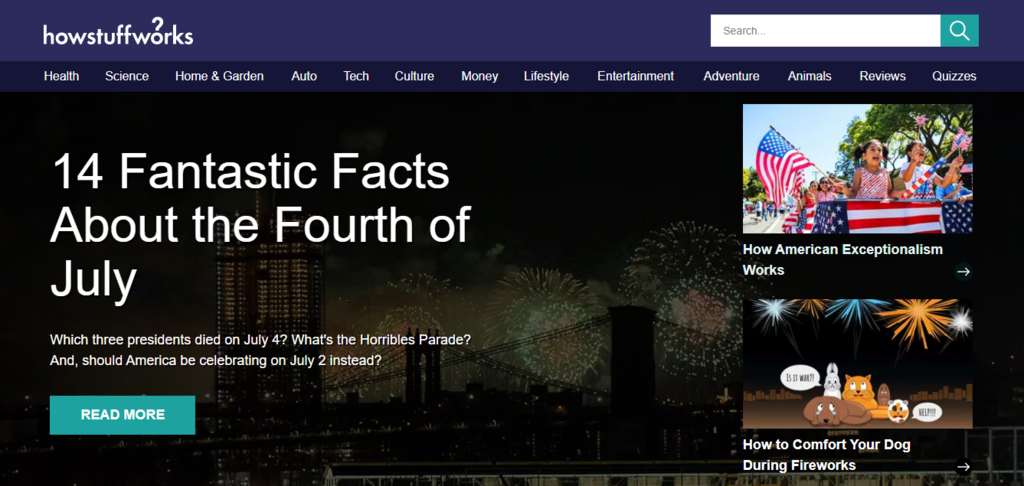Image resolution: width=1024 pixels, height=486 pixels.
Task: Open the Science menu item
Action: [x=127, y=76]
